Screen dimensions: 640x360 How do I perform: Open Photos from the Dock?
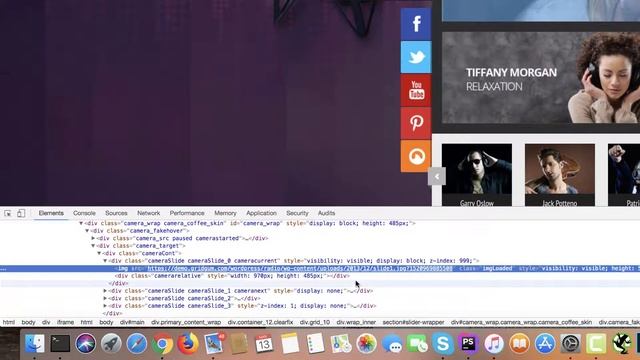tap(366, 344)
